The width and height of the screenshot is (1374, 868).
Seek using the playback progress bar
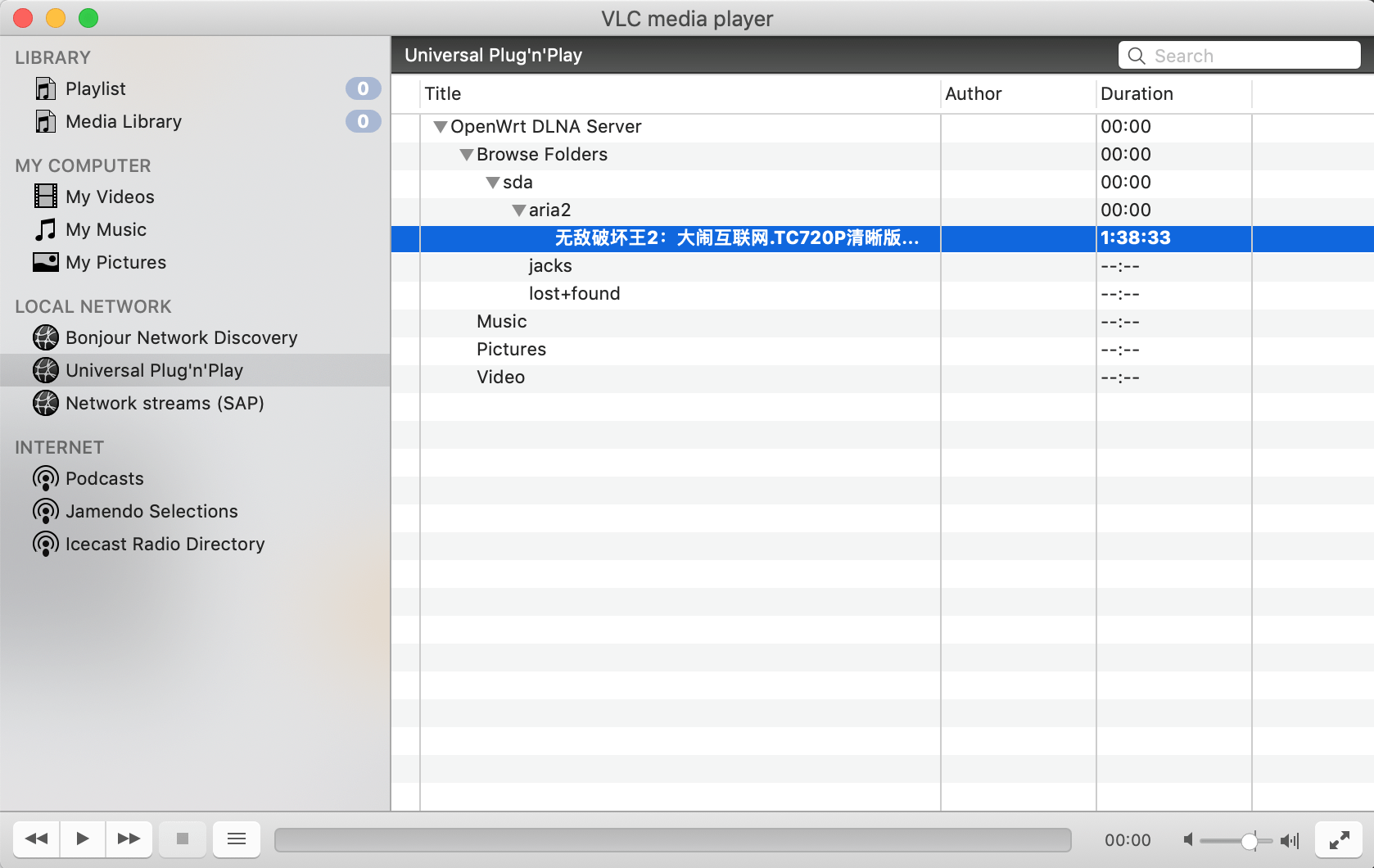(672, 839)
